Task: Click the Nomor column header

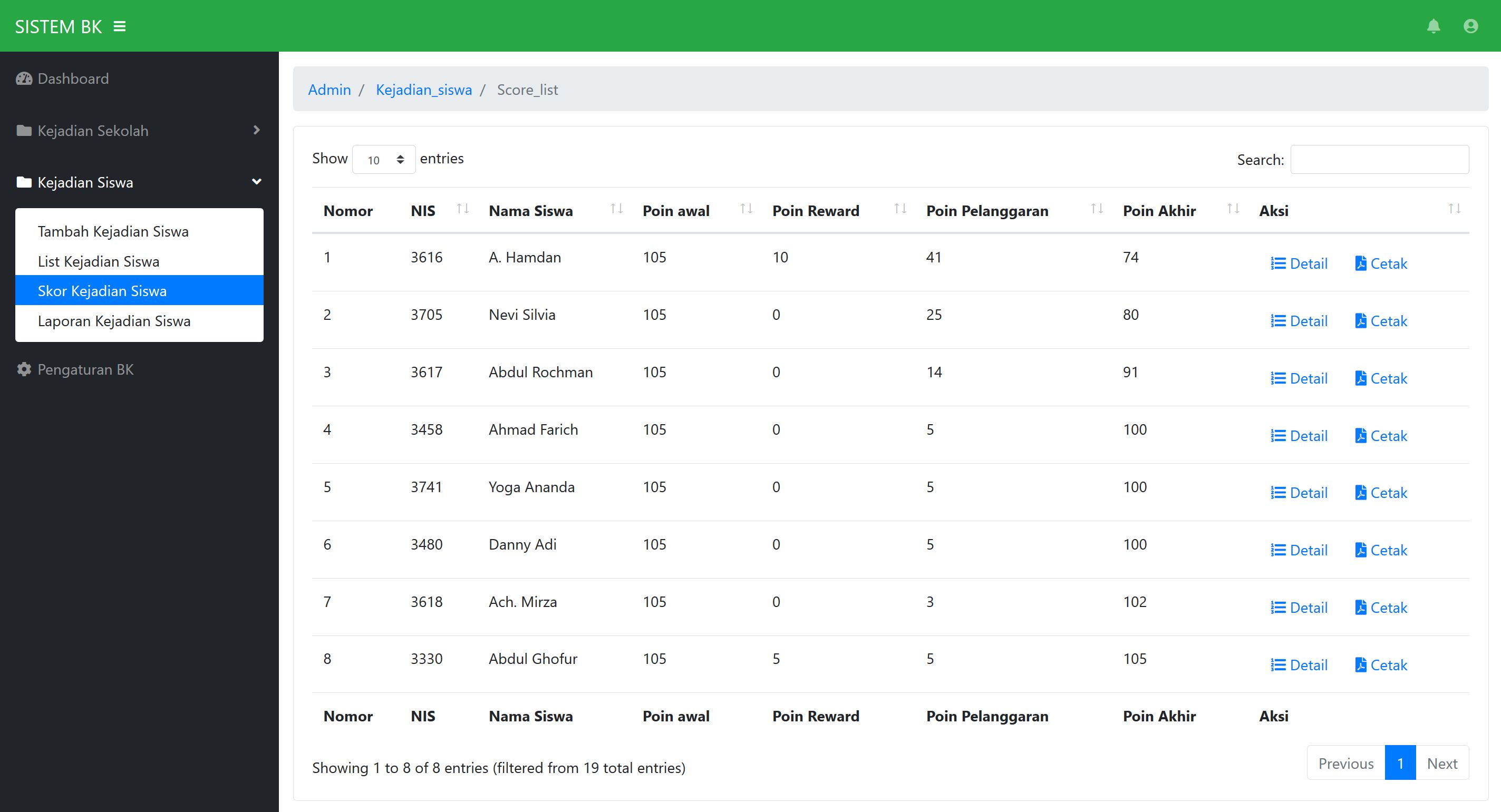Action: click(x=348, y=211)
